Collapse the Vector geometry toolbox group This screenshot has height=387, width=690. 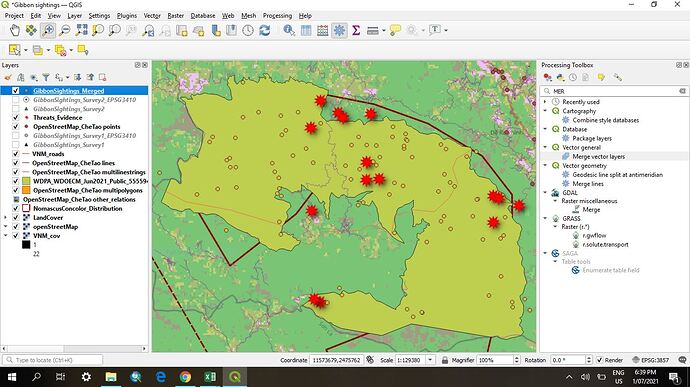[x=545, y=166]
